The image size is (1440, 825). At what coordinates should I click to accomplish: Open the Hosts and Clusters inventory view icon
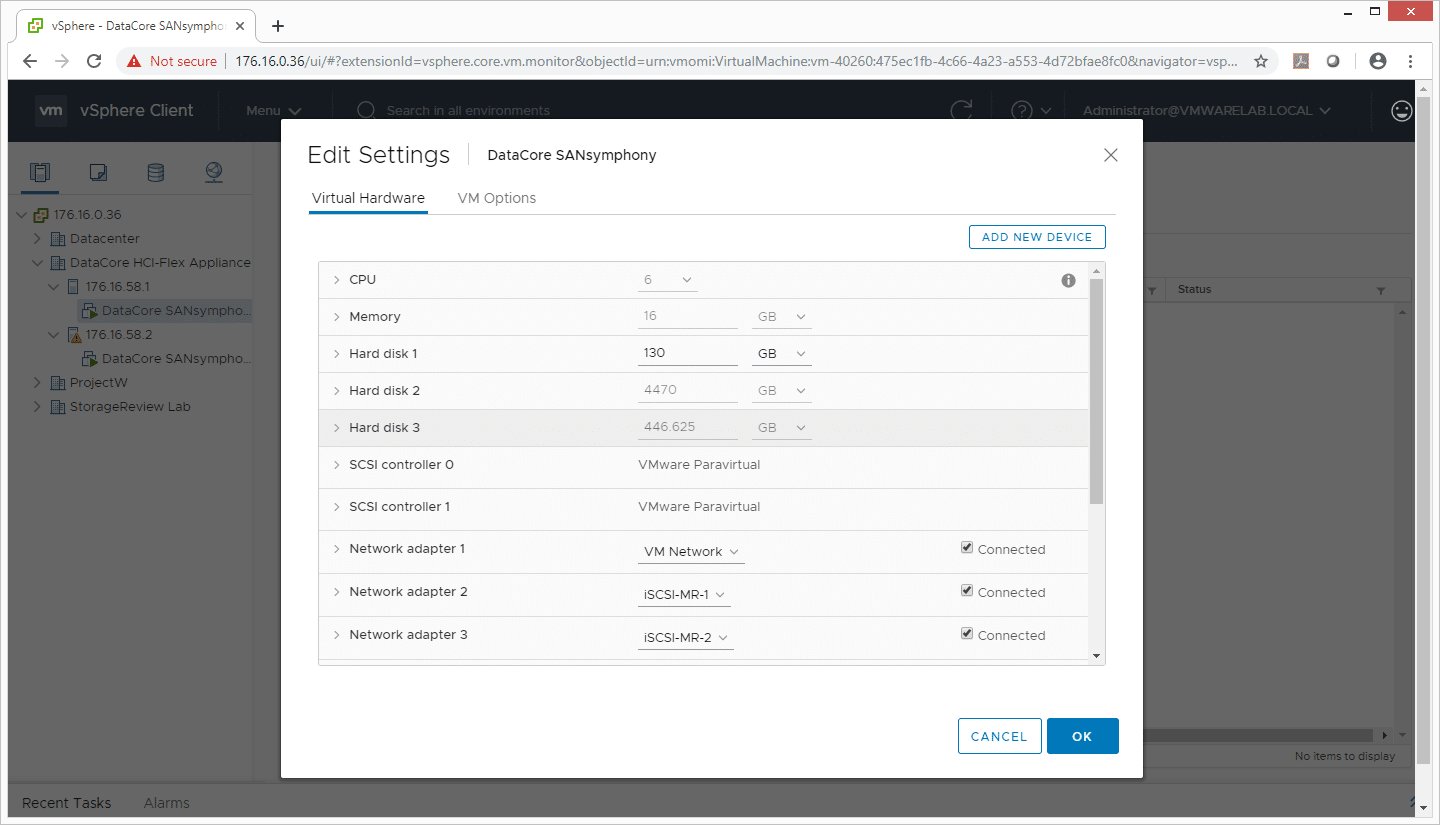(40, 172)
